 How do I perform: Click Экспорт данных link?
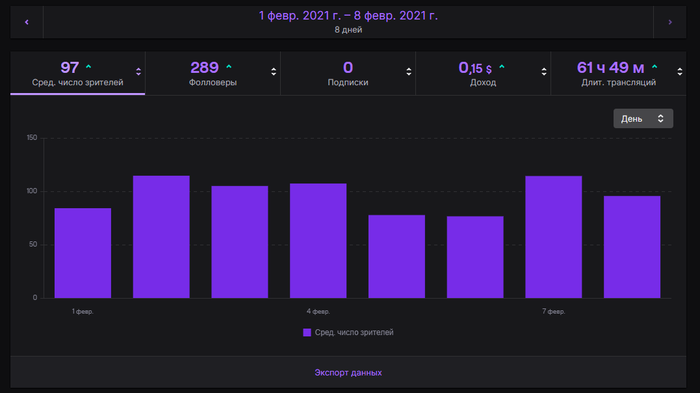pyautogui.click(x=348, y=372)
